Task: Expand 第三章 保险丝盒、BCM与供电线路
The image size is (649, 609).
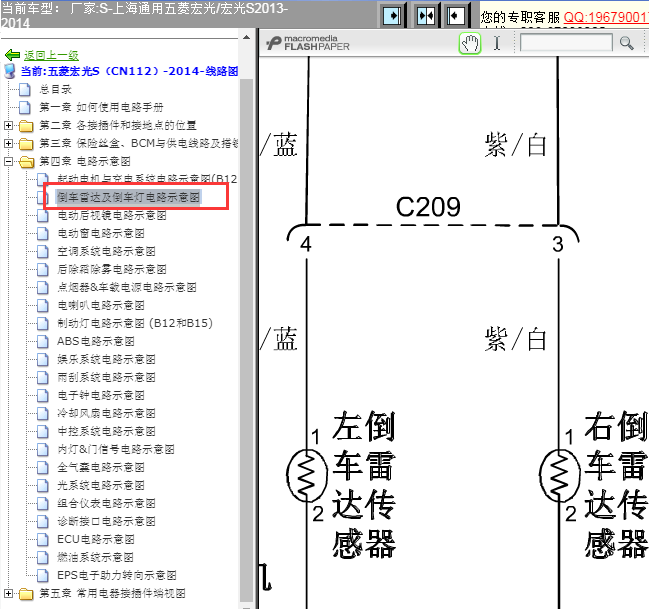Action: 8,143
